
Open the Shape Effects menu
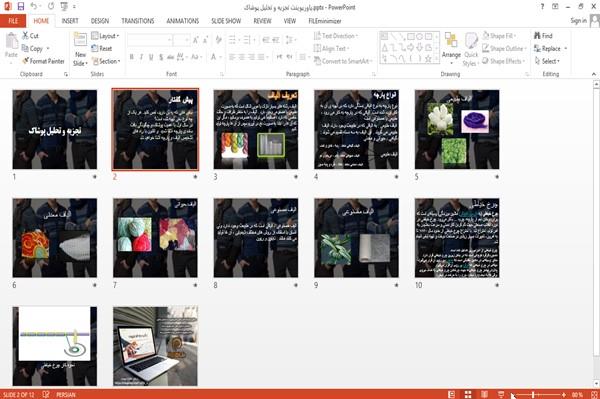point(504,61)
